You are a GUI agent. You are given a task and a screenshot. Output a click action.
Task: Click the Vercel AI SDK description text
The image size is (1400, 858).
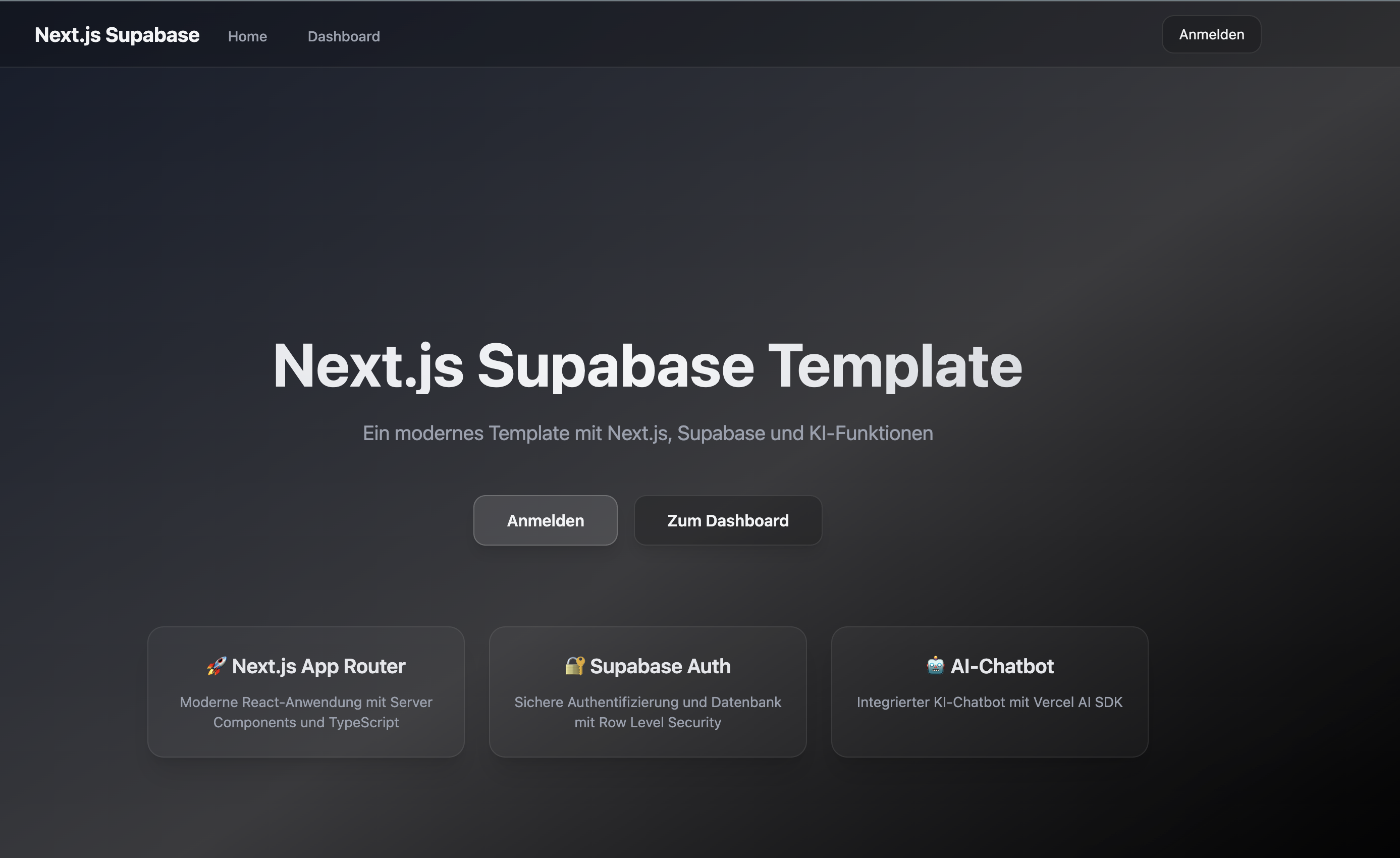point(989,703)
